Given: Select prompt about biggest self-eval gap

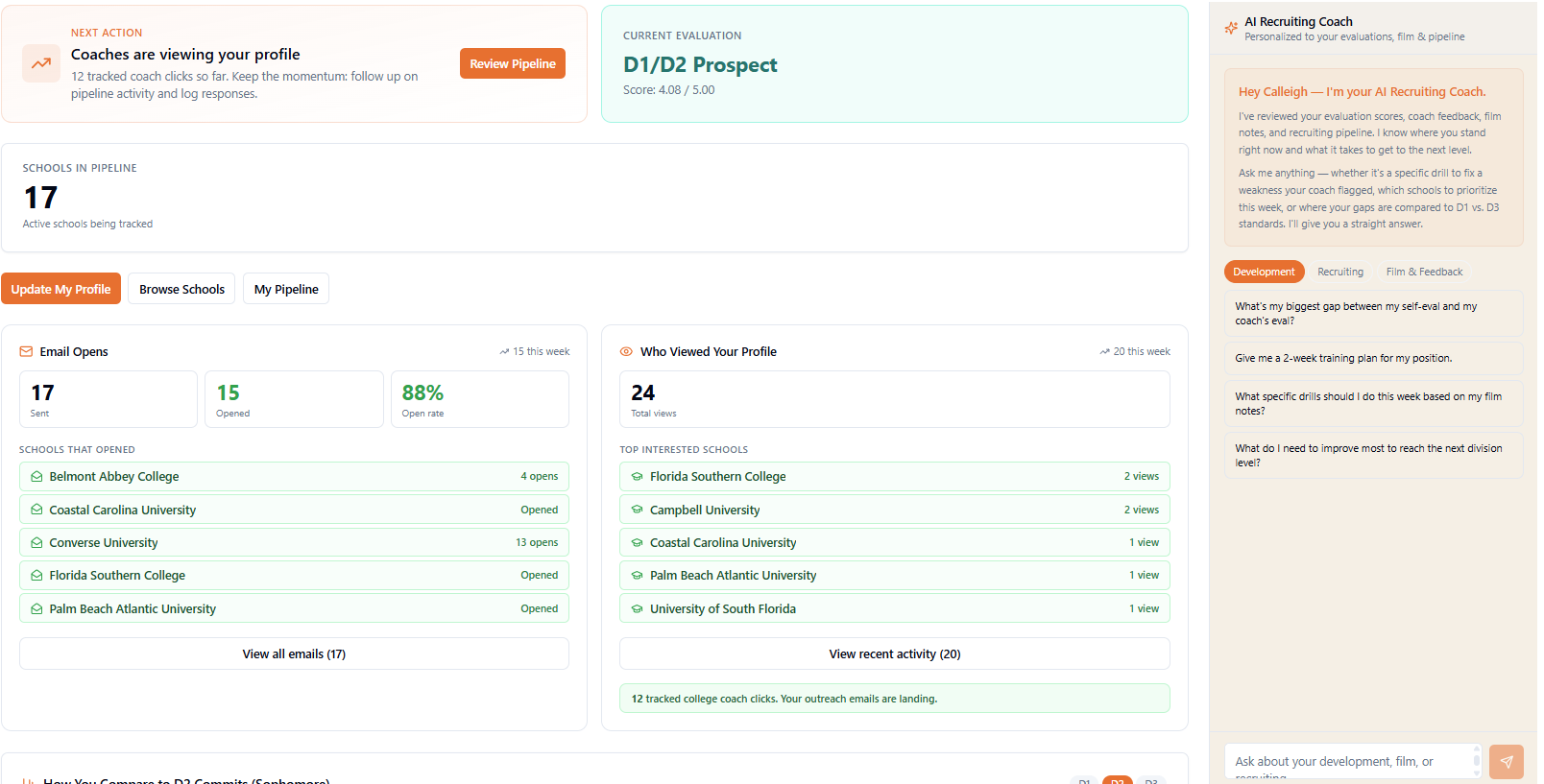Looking at the screenshot, I should 1373,314.
